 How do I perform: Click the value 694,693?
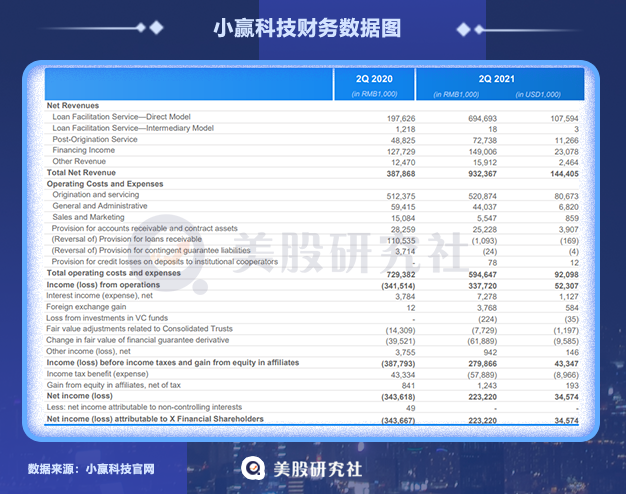coord(482,118)
